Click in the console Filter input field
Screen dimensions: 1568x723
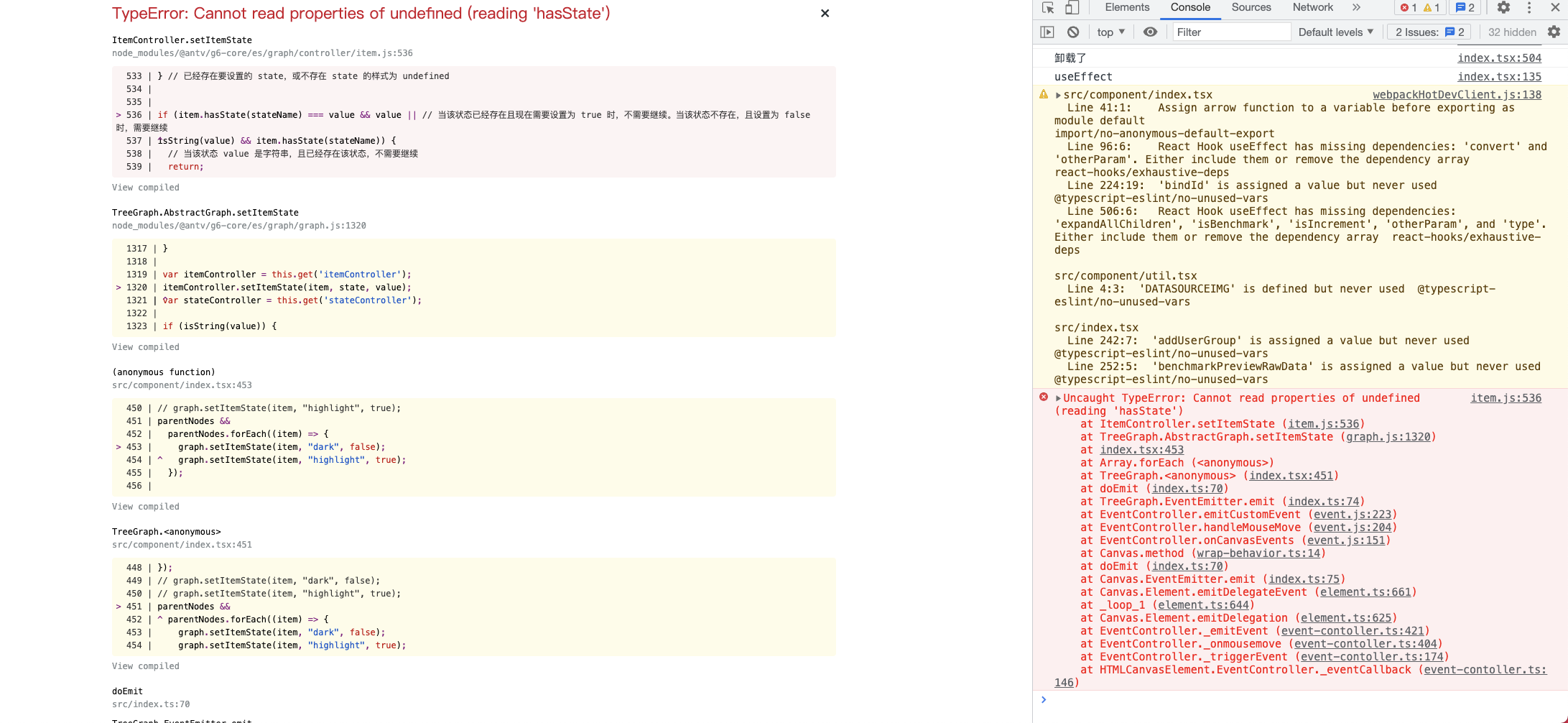tap(1231, 32)
